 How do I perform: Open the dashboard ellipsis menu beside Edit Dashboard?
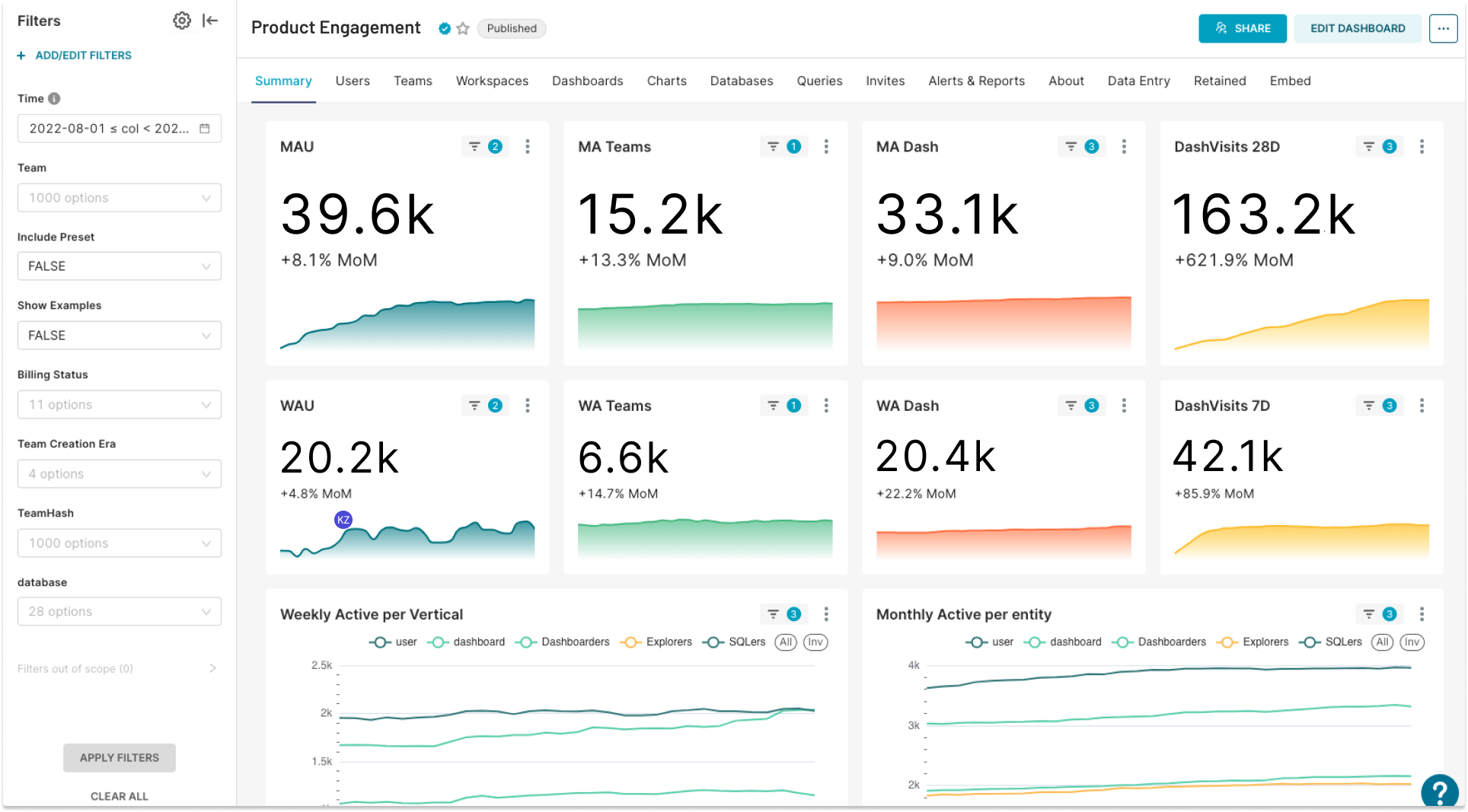coord(1443,28)
